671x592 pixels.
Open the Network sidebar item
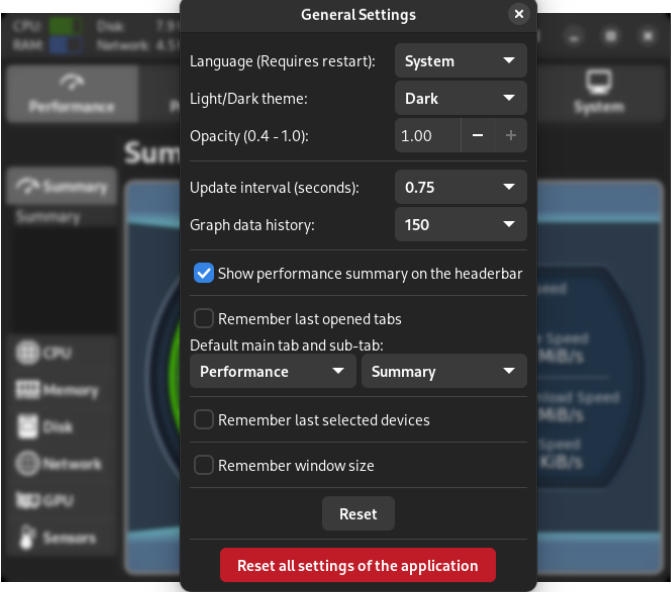(62, 464)
